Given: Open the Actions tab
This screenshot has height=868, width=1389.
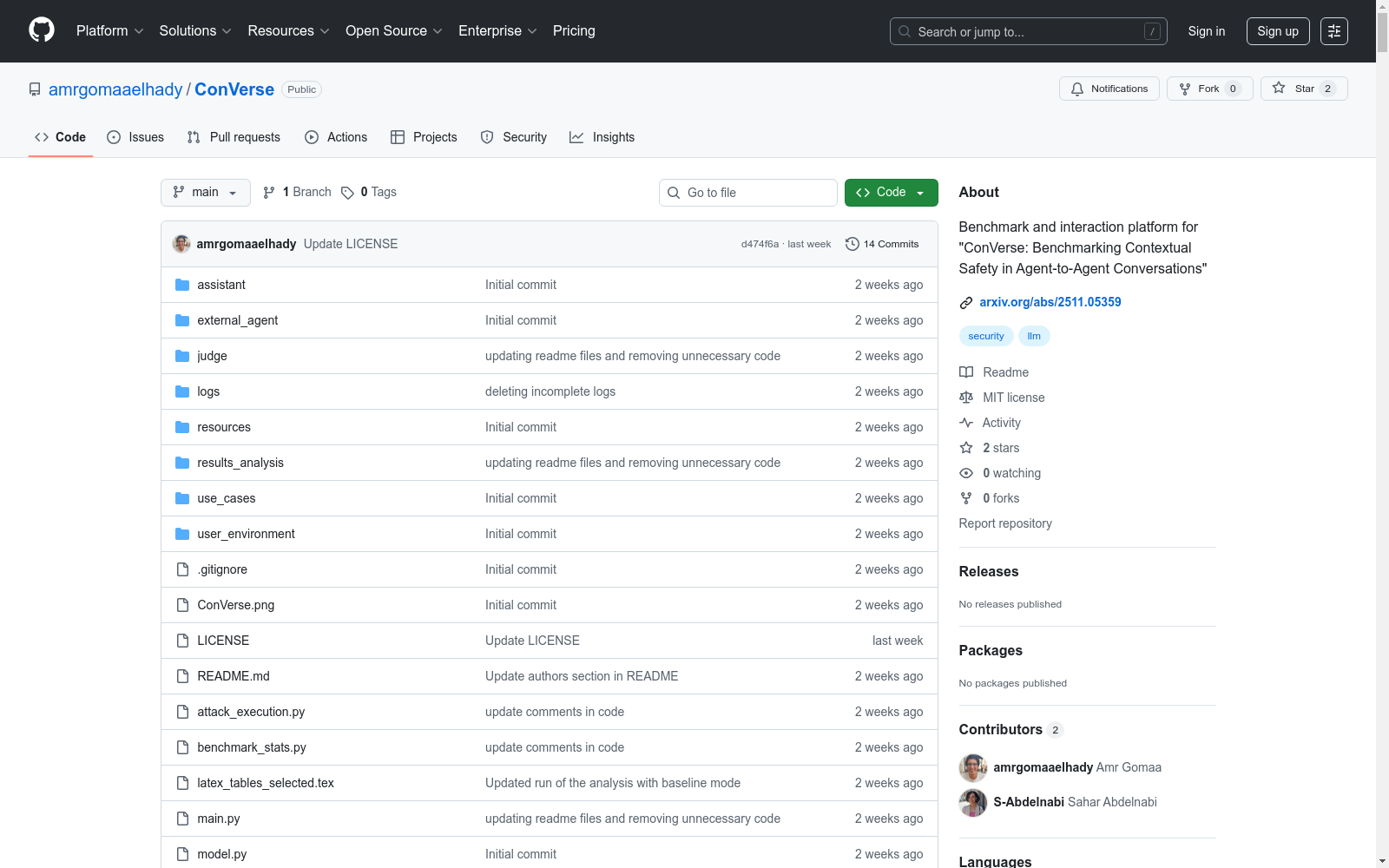Looking at the screenshot, I should tap(336, 137).
